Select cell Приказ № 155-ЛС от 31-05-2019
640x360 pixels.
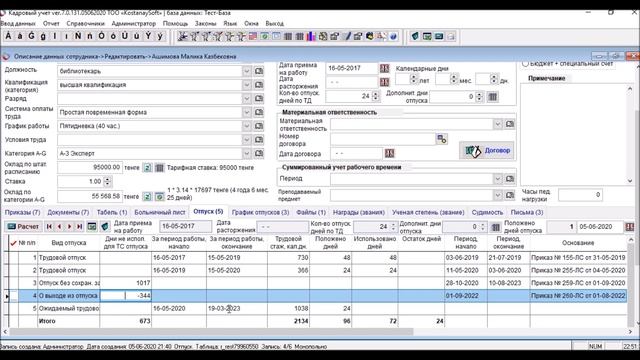pyautogui.click(x=578, y=258)
